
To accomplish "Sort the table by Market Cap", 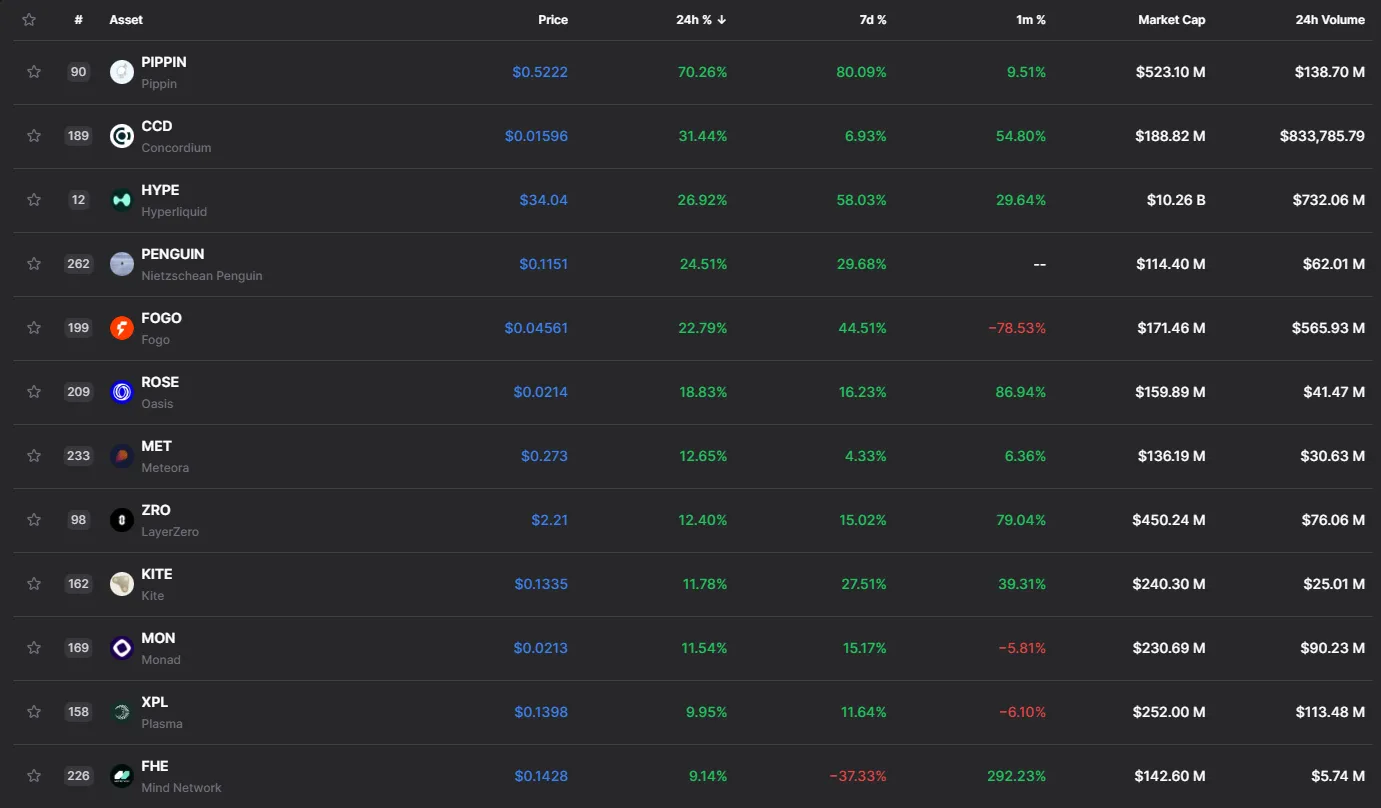I will 1171,19.
